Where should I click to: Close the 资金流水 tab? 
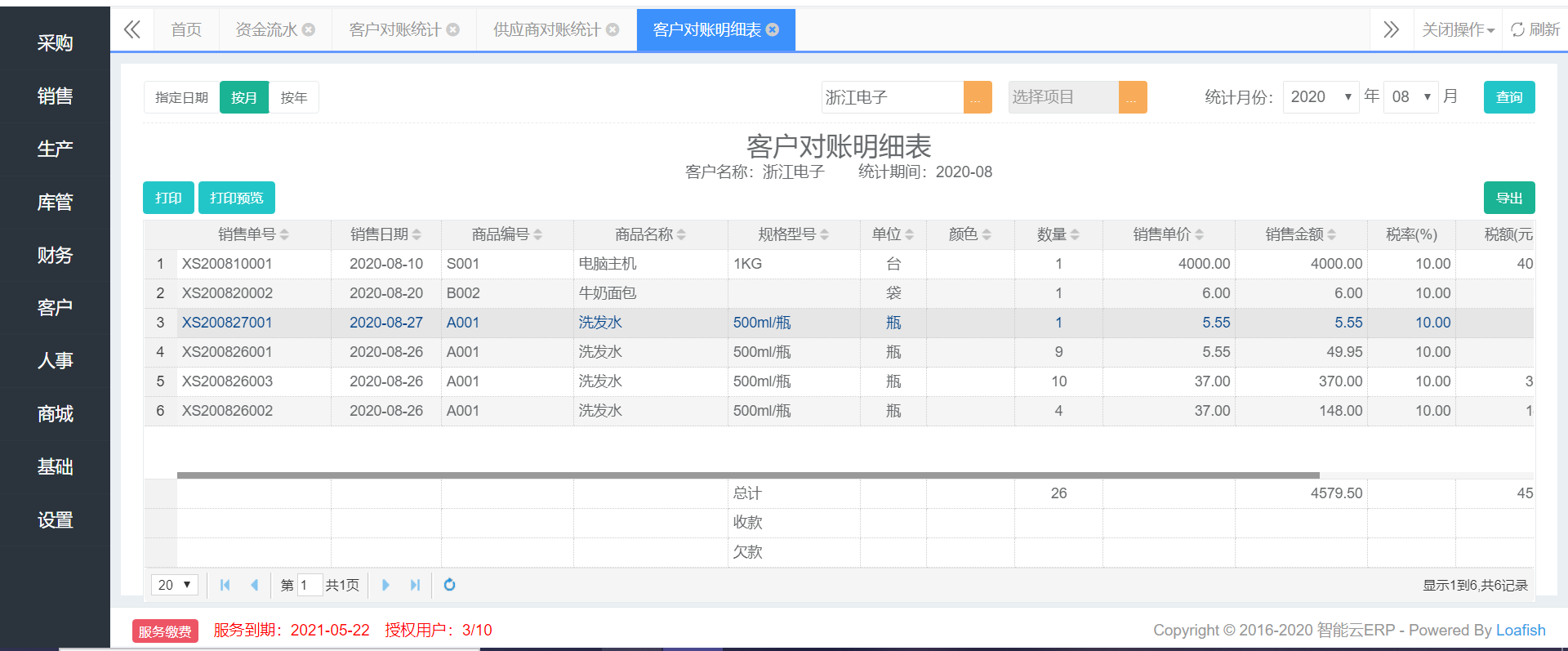(x=309, y=29)
